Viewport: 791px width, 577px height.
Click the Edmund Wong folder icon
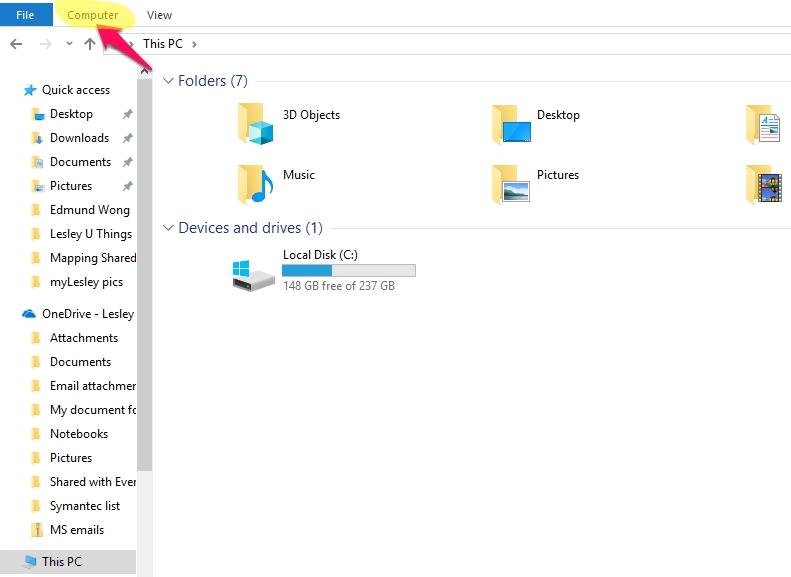(x=36, y=210)
